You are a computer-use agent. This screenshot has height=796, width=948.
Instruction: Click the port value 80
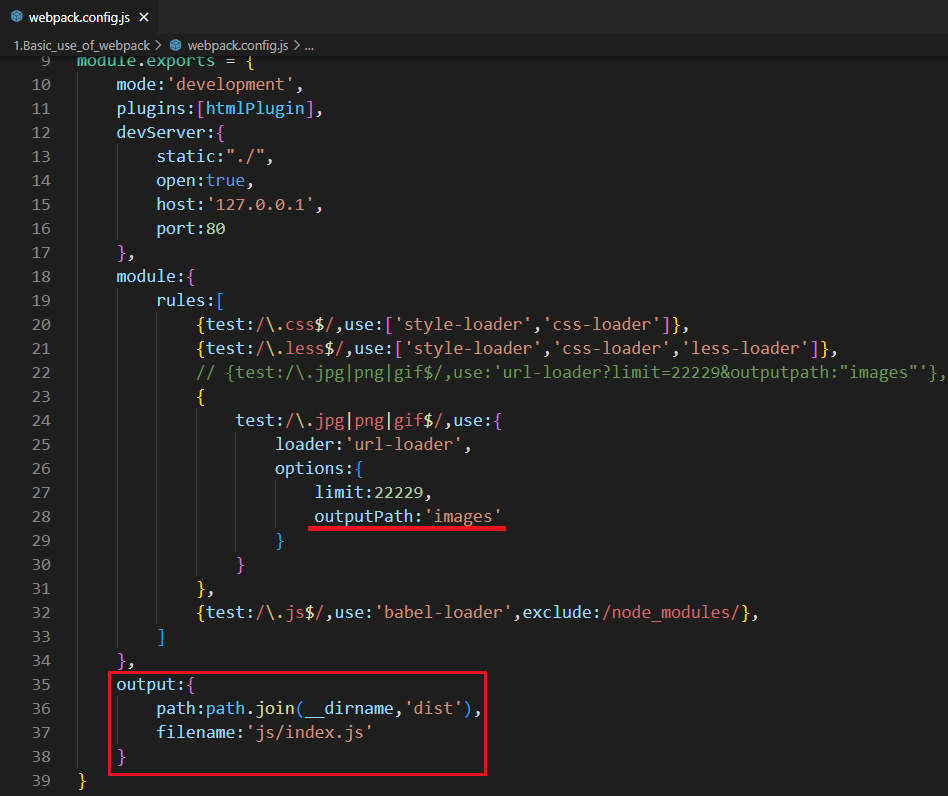215,229
